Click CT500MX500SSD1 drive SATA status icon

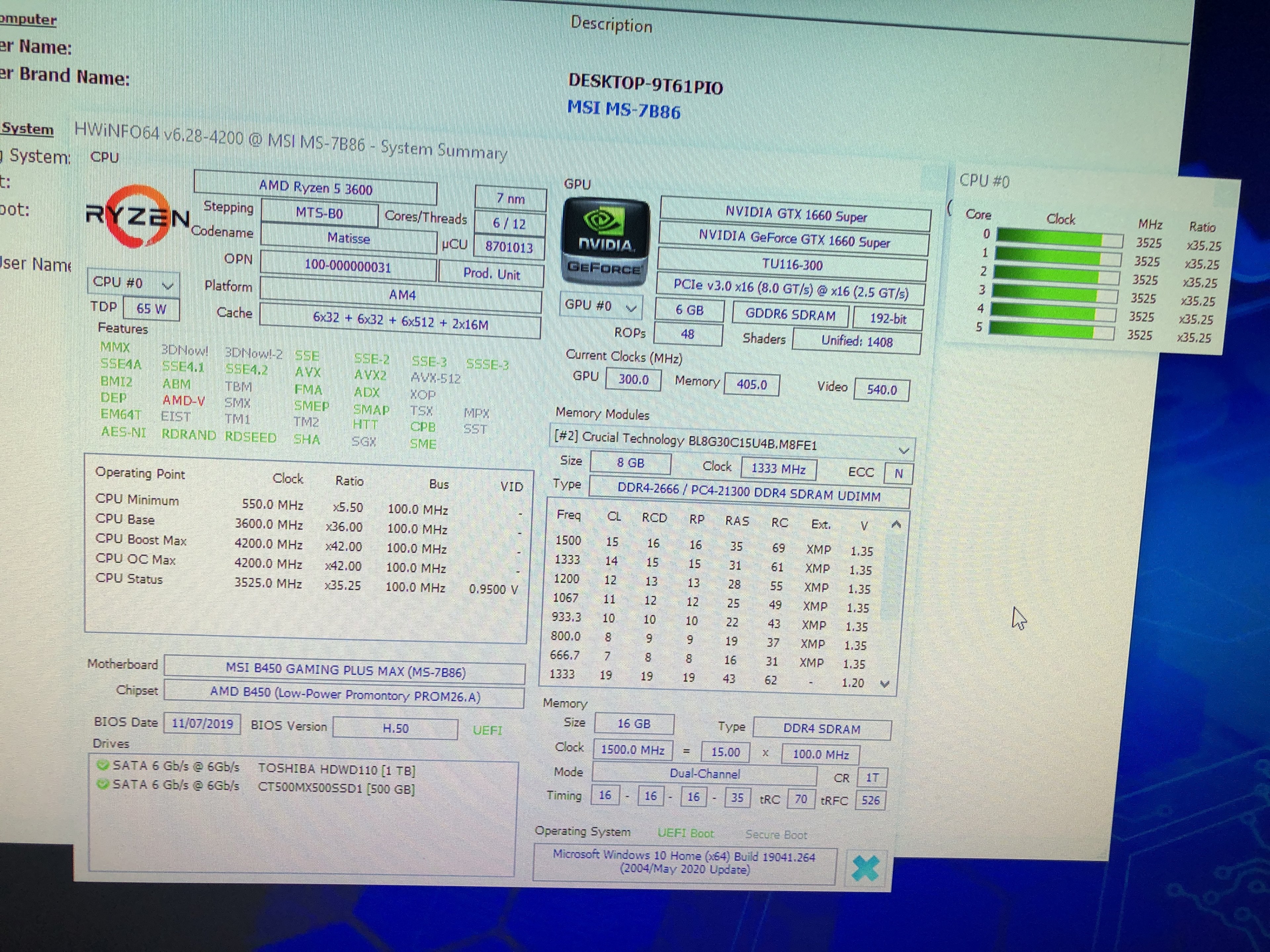[x=103, y=784]
